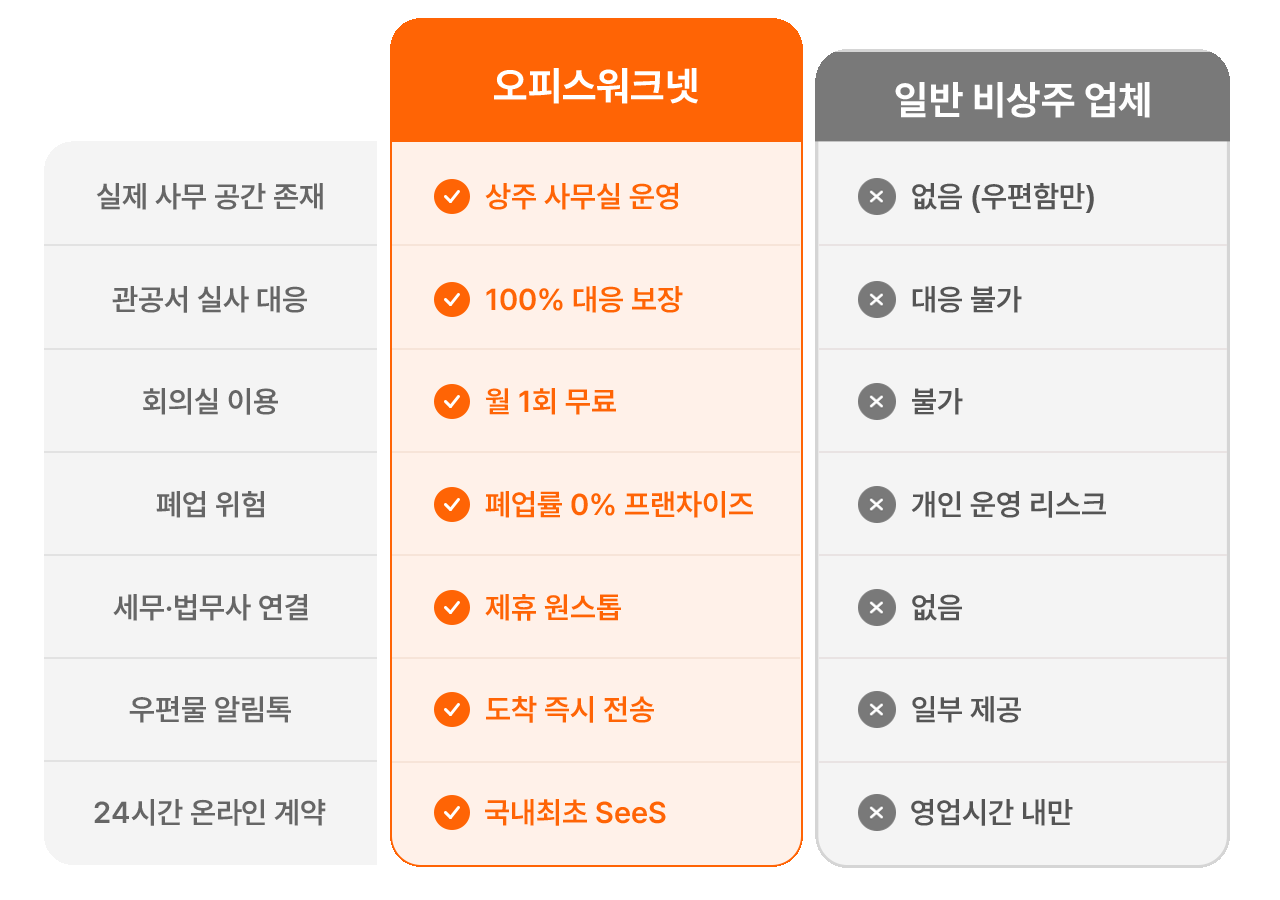The image size is (1280, 900).
Task: Click the checkmark icon beside 도착 즉시 전송
Action: point(452,709)
